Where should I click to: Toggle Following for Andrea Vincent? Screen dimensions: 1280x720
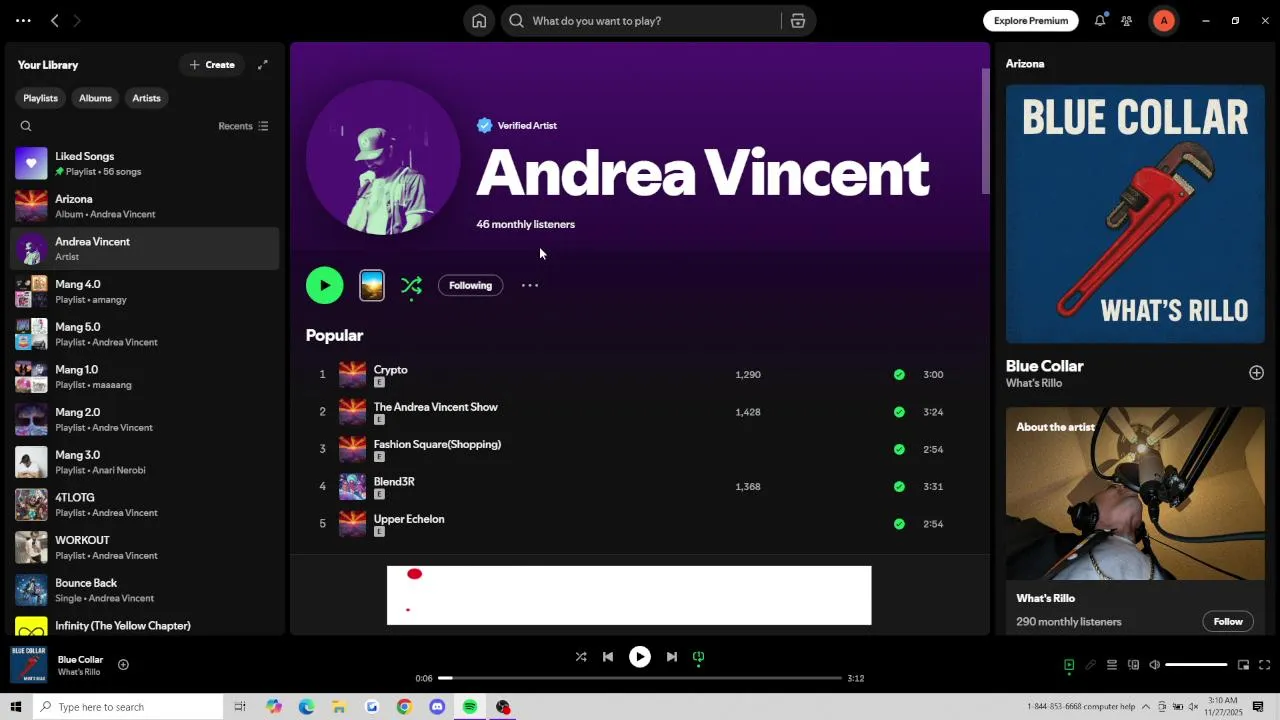pos(470,286)
